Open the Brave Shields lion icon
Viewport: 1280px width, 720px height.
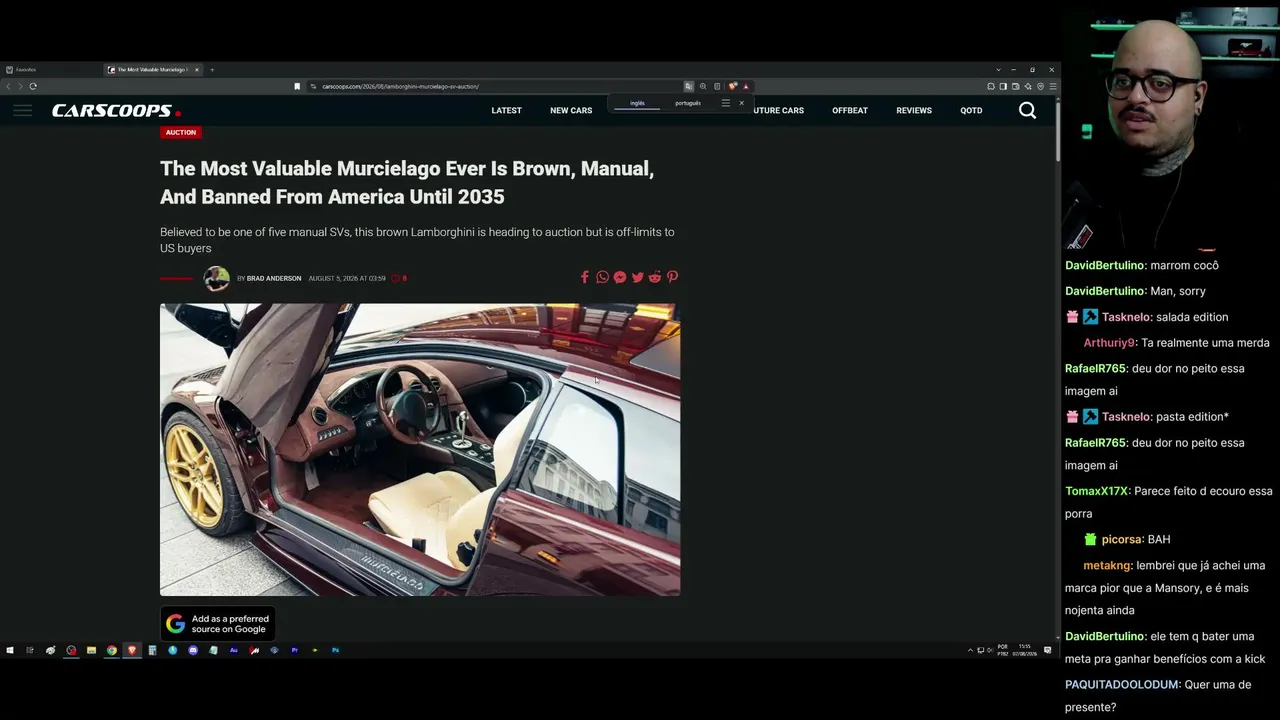[x=732, y=86]
